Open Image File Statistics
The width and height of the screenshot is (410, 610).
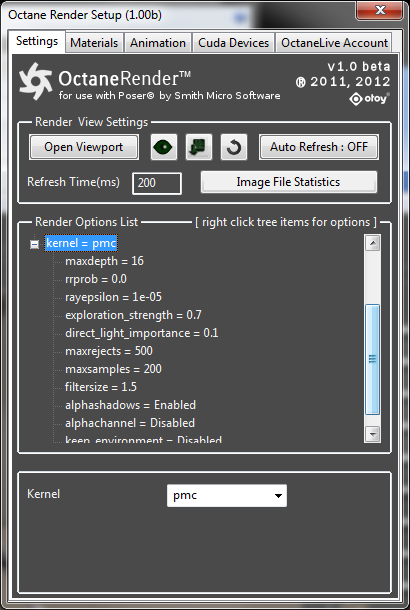[289, 182]
